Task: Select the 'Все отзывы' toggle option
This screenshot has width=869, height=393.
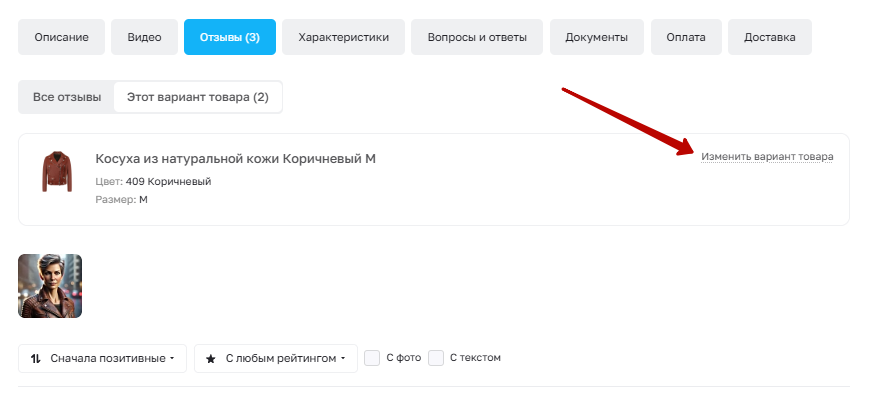Action: click(x=67, y=98)
